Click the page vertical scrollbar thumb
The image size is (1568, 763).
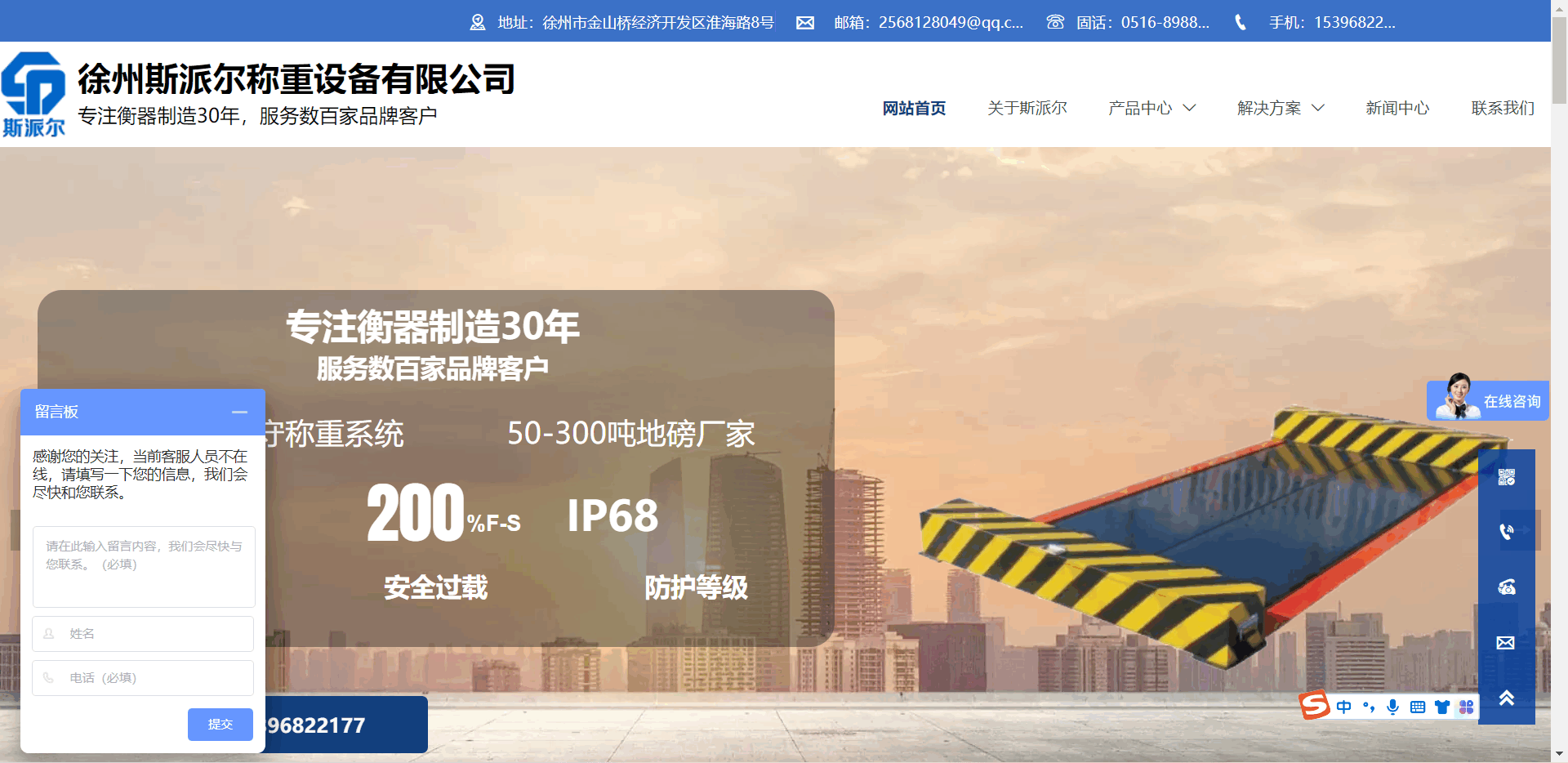pyautogui.click(x=1559, y=61)
